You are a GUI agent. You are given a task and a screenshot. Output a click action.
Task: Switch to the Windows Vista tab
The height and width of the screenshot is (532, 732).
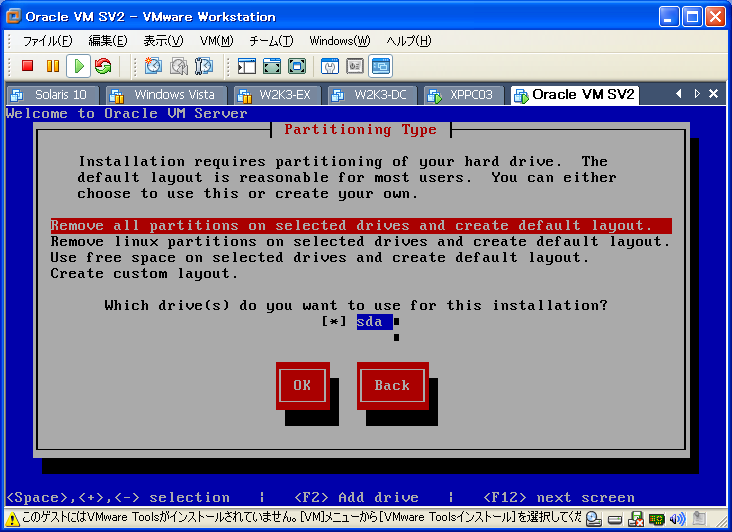coord(167,95)
